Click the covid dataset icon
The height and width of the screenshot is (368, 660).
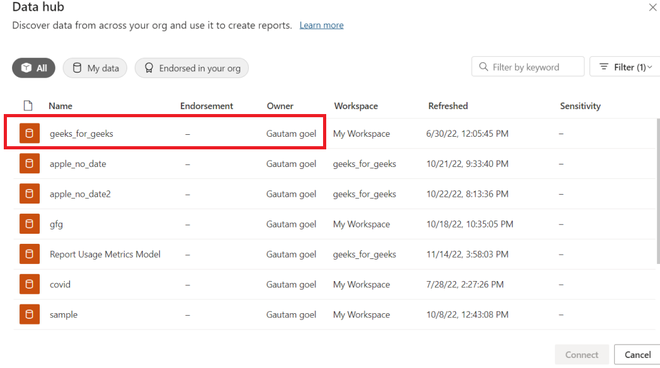[x=29, y=284]
